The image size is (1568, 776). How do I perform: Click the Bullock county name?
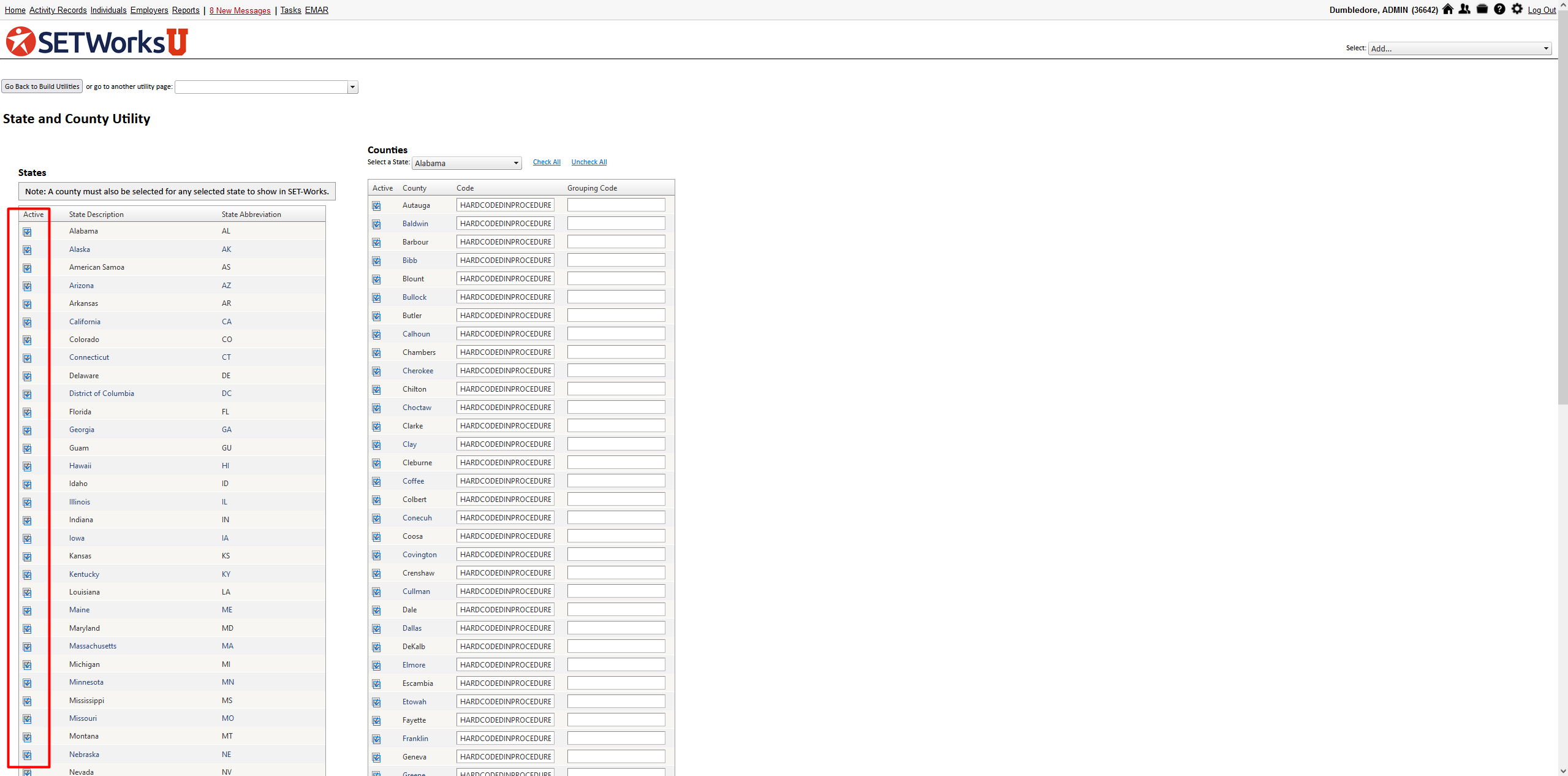pos(414,297)
